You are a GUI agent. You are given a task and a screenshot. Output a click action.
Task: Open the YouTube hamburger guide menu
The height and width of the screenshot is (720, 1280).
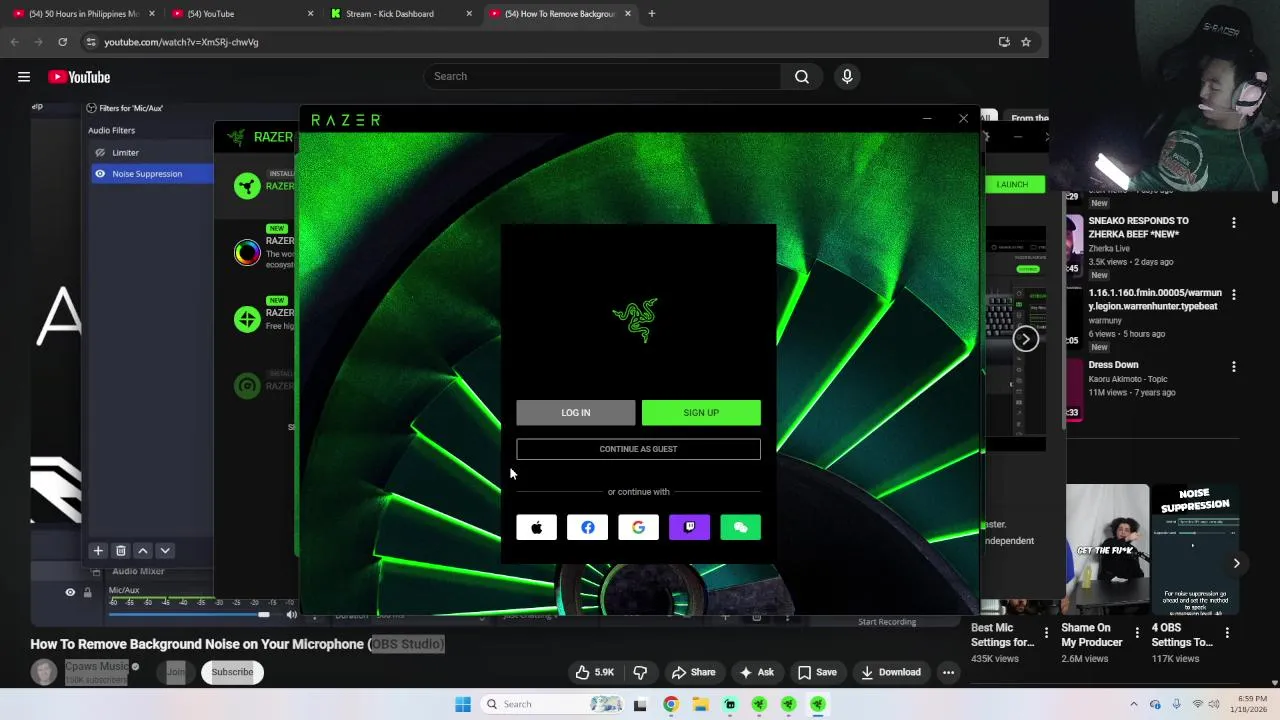pos(23,77)
